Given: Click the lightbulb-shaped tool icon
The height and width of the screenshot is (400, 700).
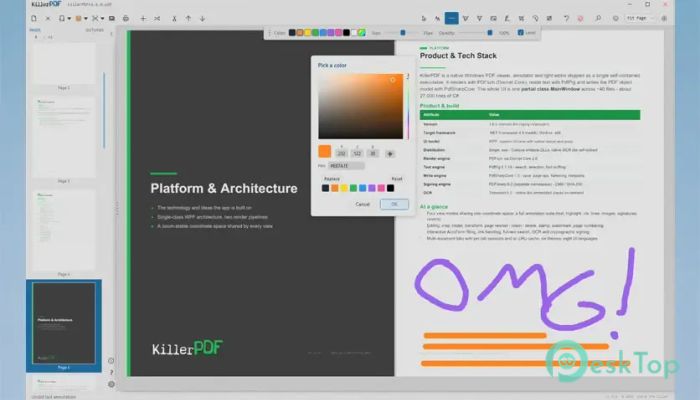Looking at the screenshot, I should coord(535,18).
